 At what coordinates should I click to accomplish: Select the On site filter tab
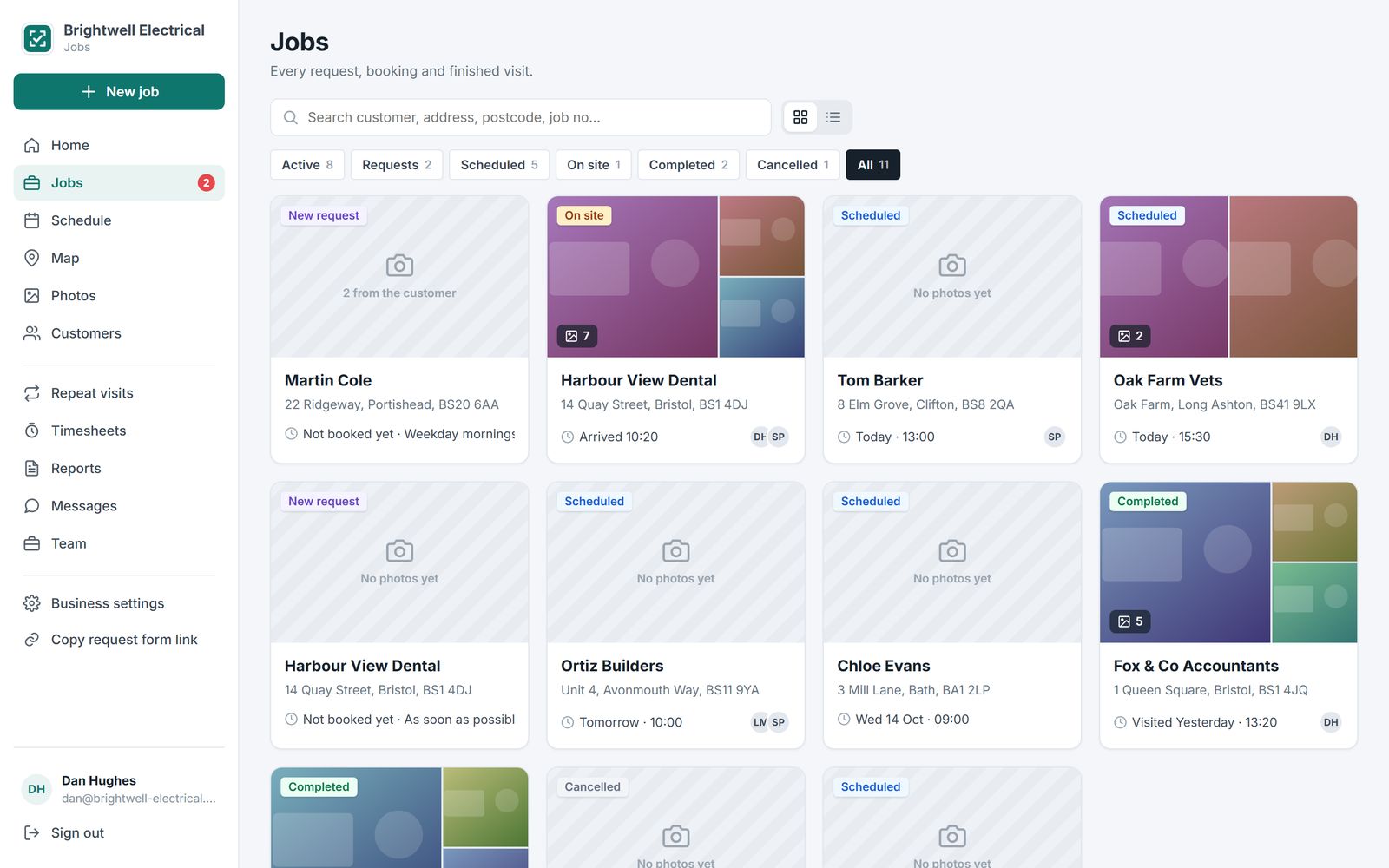594,165
